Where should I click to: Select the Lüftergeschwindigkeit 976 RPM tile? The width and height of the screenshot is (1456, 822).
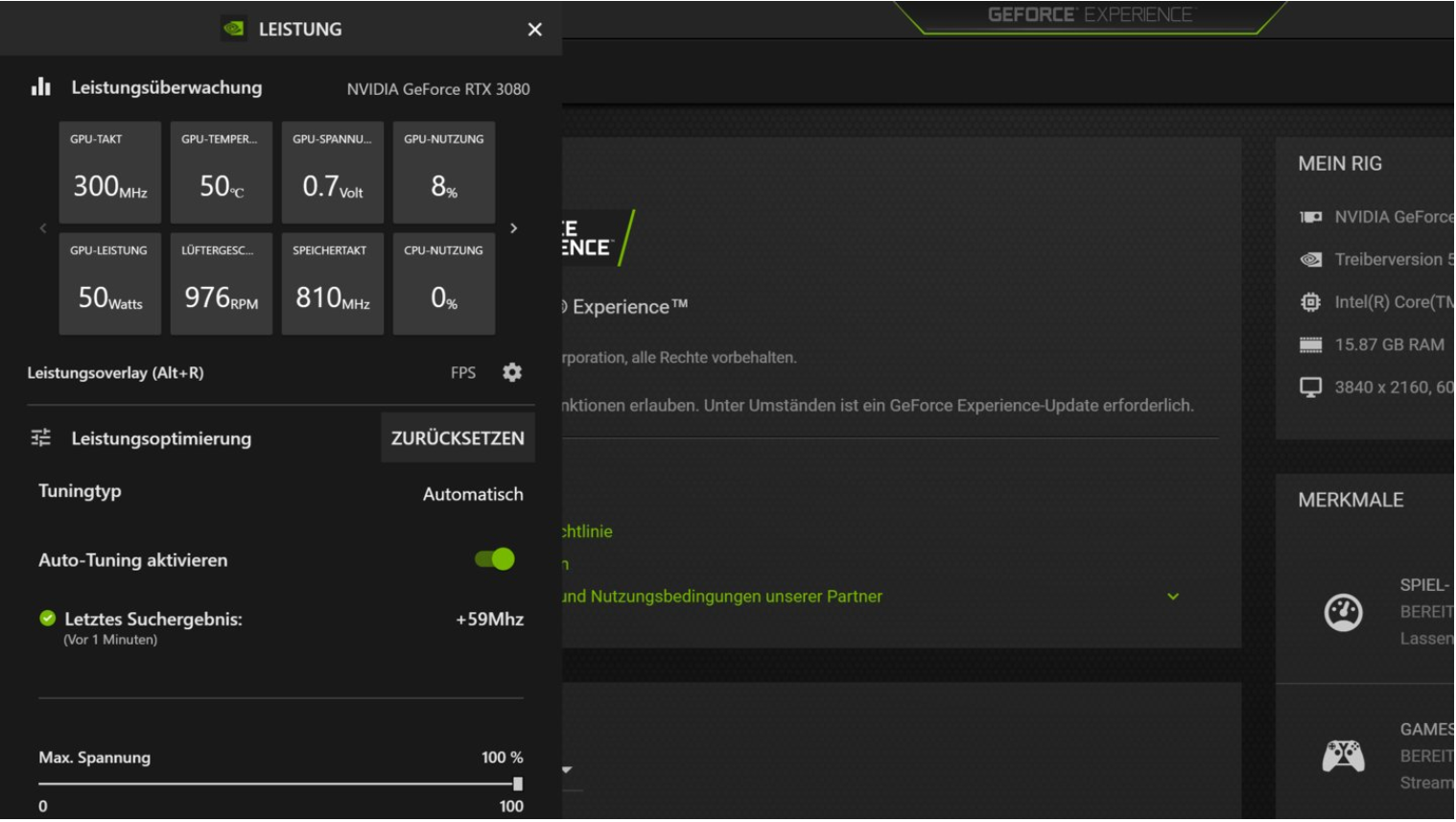coord(222,284)
